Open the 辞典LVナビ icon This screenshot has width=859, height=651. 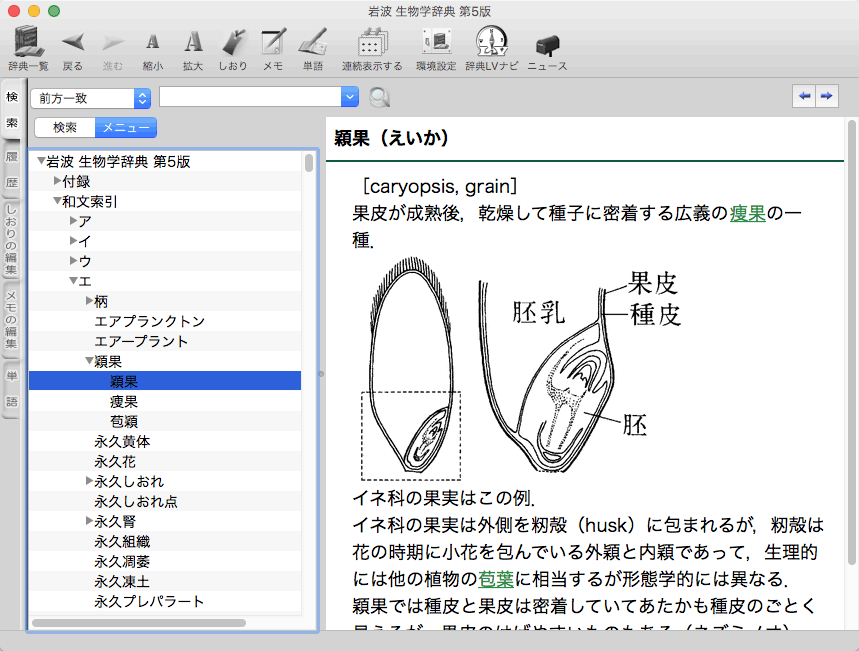point(491,43)
